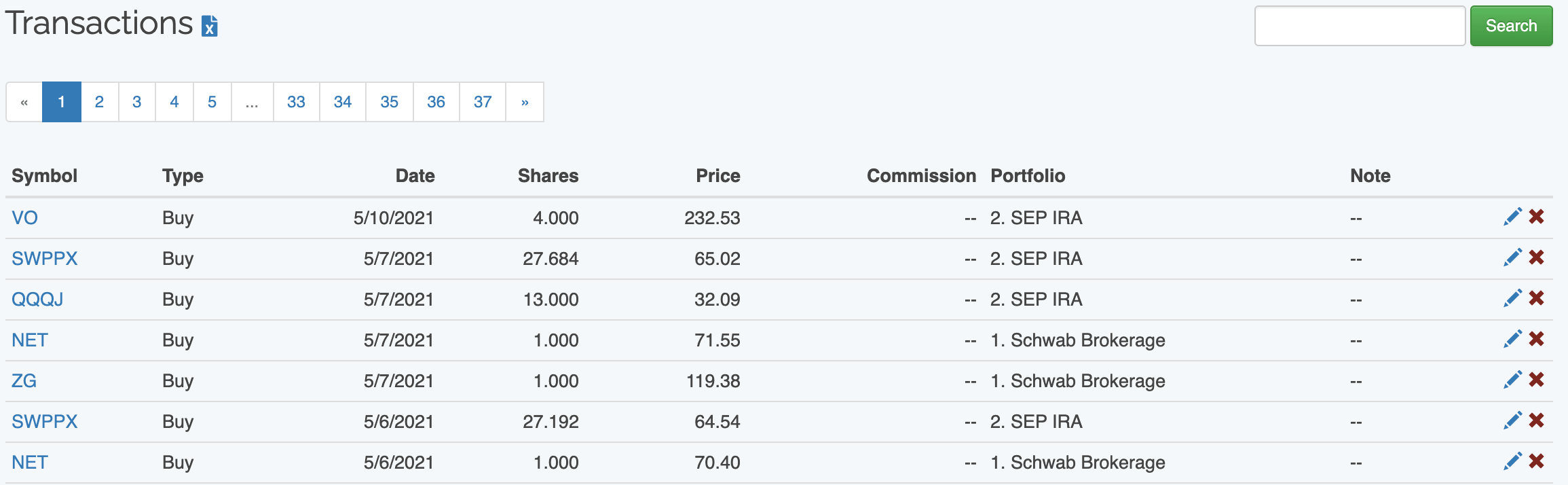Viewport: 1568px width, 485px height.
Task: Edit the VO transaction with pencil icon
Action: 1512,217
